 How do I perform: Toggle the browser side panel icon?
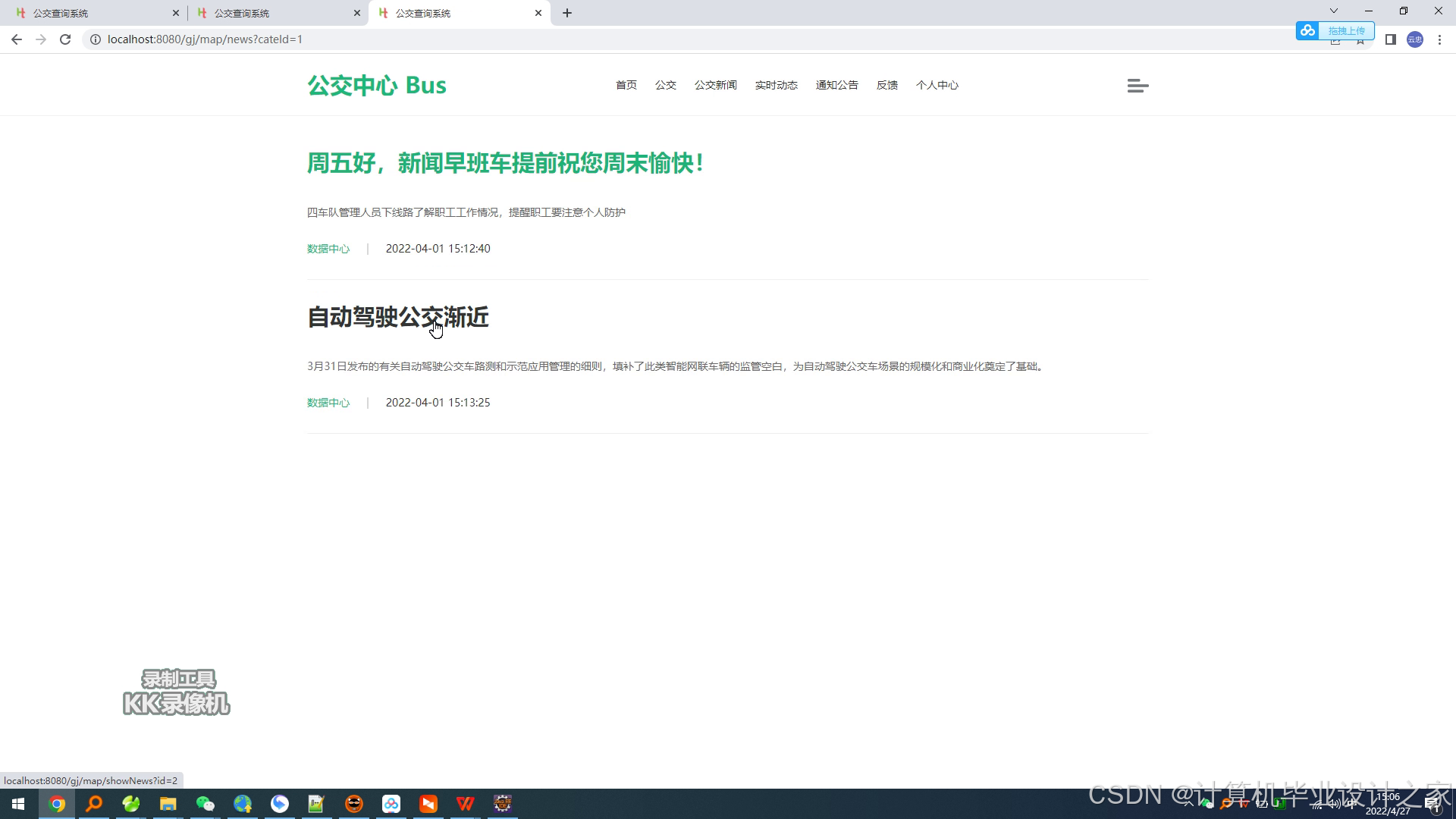(x=1390, y=39)
